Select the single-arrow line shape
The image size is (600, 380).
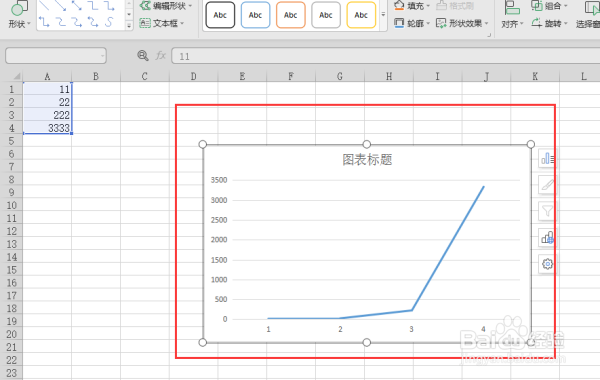coord(60,5)
